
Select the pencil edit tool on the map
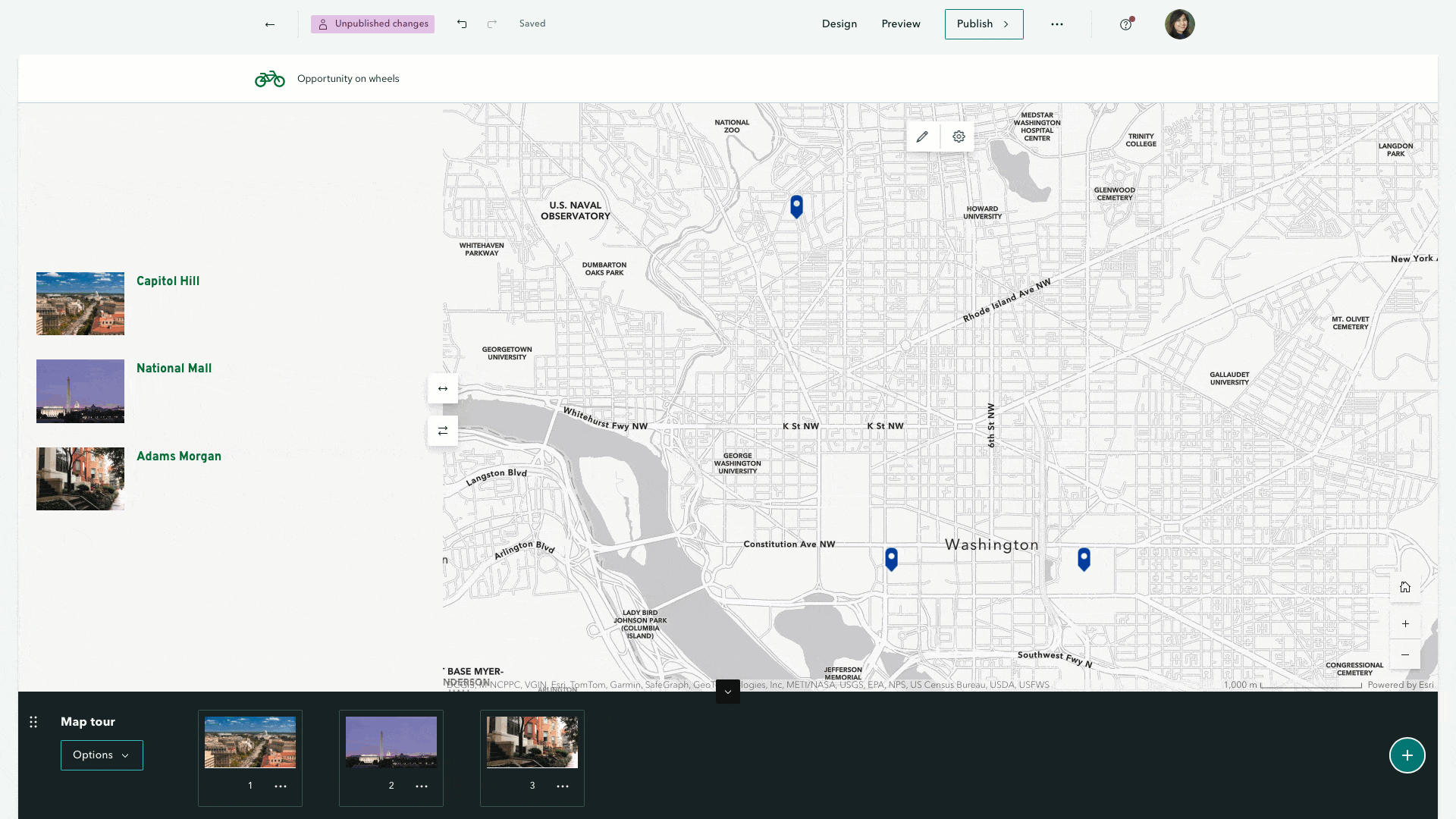(x=922, y=136)
